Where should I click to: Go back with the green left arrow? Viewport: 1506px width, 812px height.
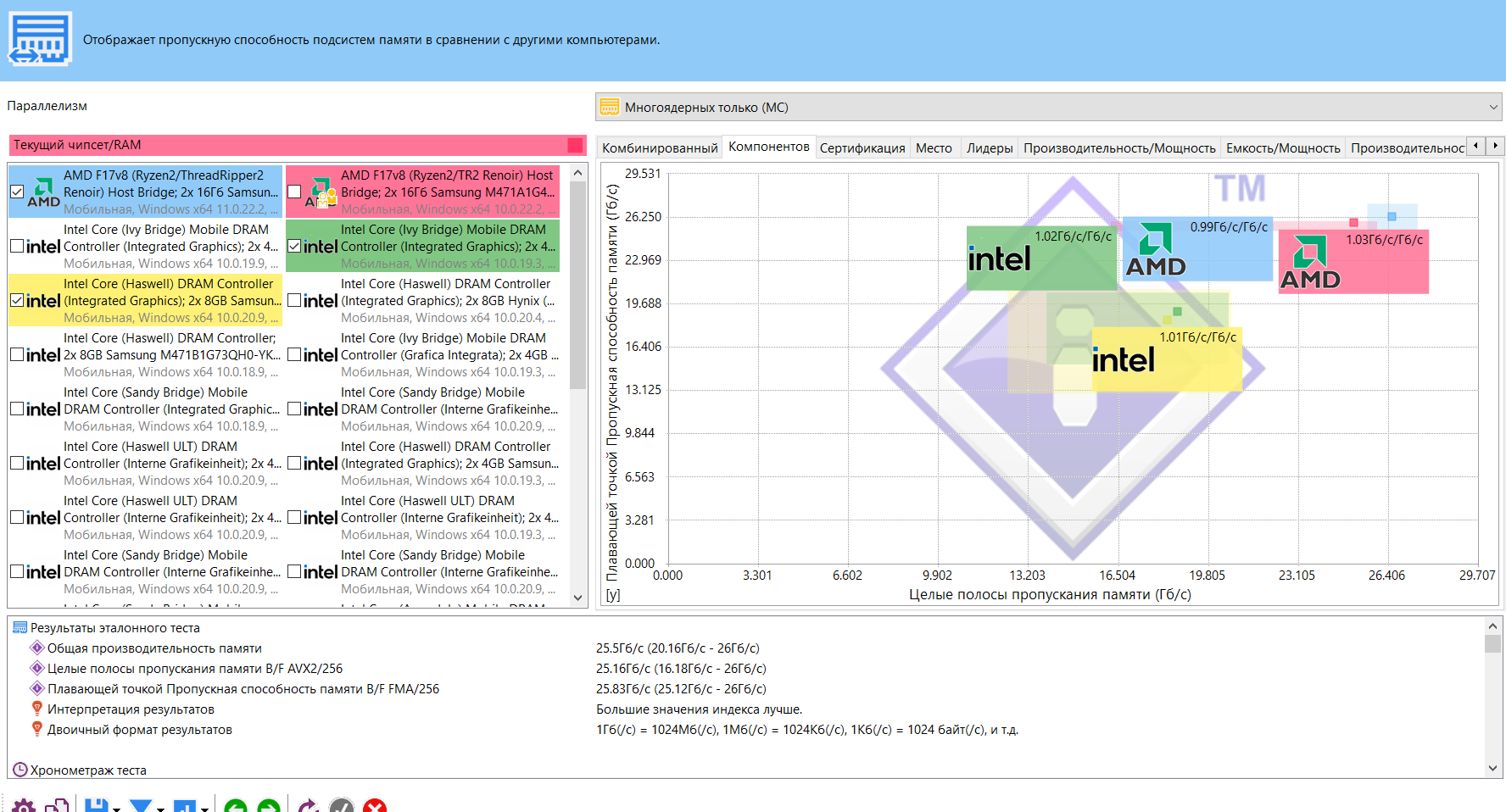236,807
